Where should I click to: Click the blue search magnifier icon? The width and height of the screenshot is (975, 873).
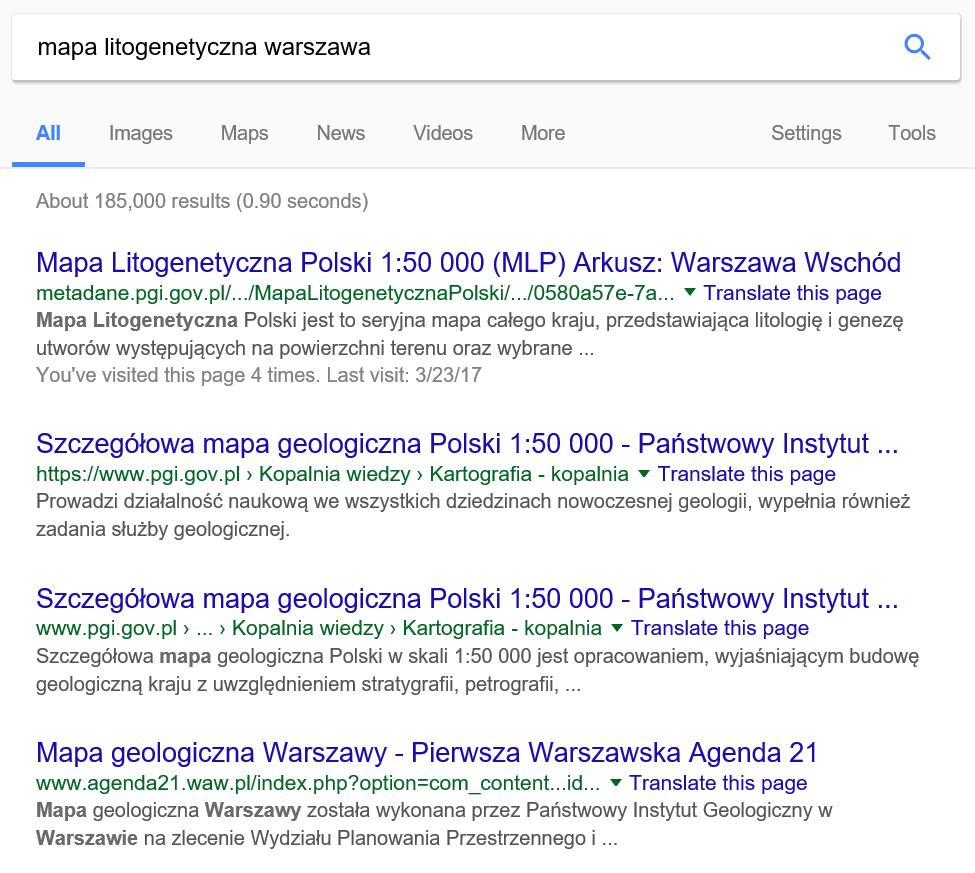tap(917, 47)
